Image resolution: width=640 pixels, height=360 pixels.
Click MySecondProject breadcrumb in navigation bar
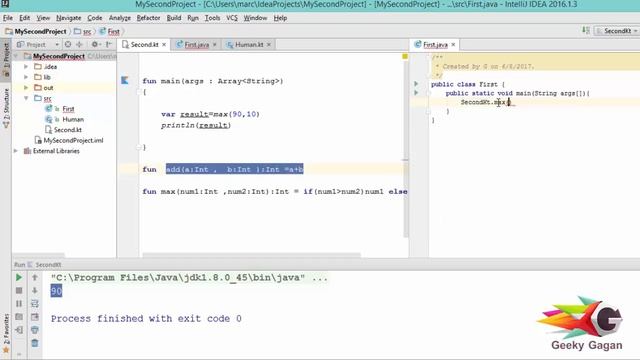pos(36,31)
